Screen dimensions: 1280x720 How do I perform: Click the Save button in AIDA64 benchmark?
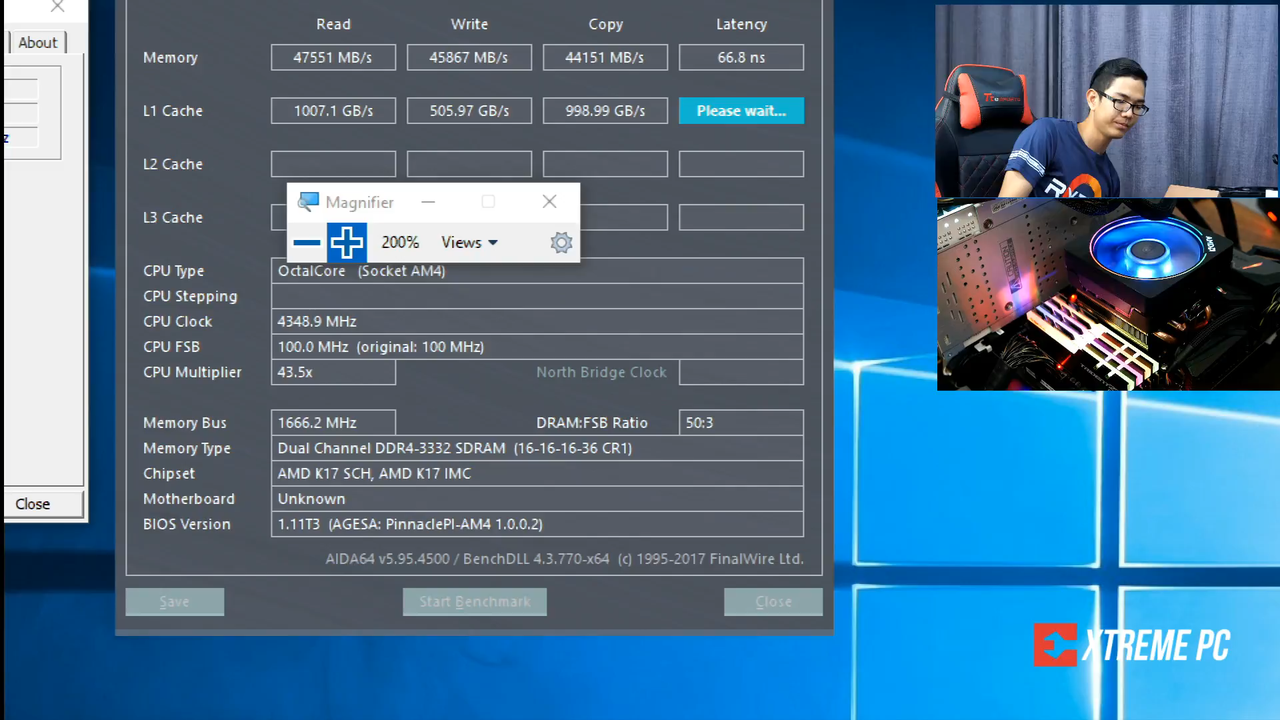click(175, 601)
